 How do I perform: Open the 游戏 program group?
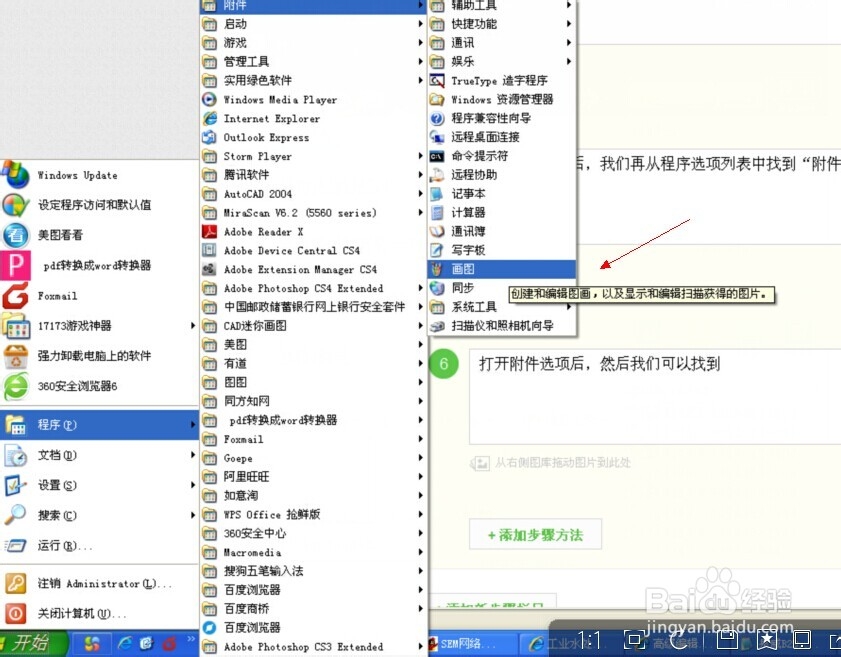click(x=313, y=43)
